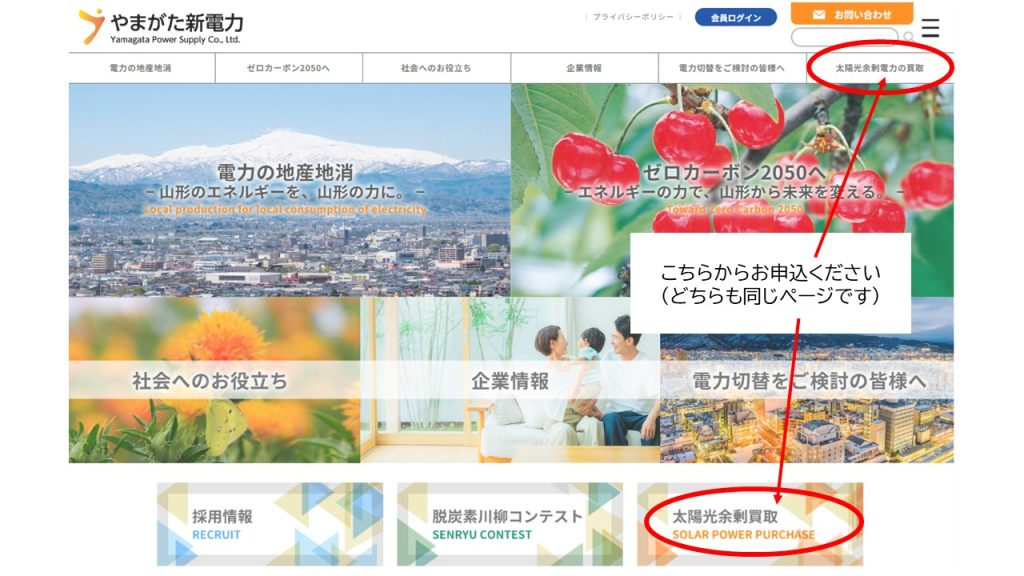Click the snowy mountain 電力の地産地消 banner

(x=289, y=189)
